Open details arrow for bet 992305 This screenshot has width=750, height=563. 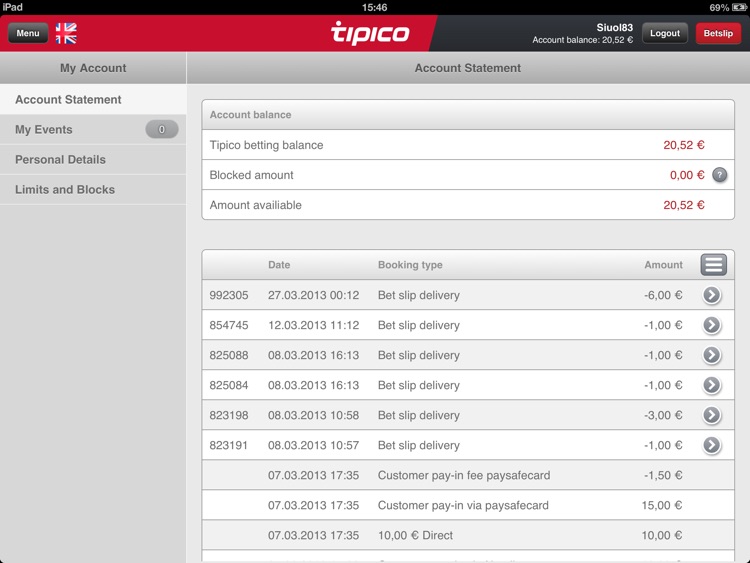click(712, 295)
